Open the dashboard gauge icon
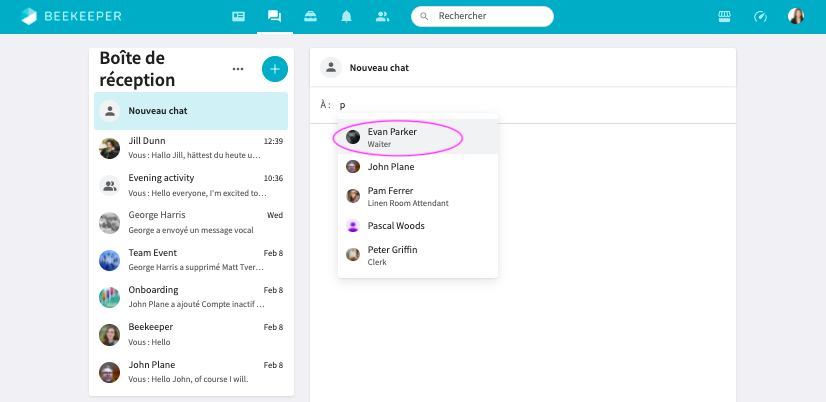 pyautogui.click(x=760, y=16)
